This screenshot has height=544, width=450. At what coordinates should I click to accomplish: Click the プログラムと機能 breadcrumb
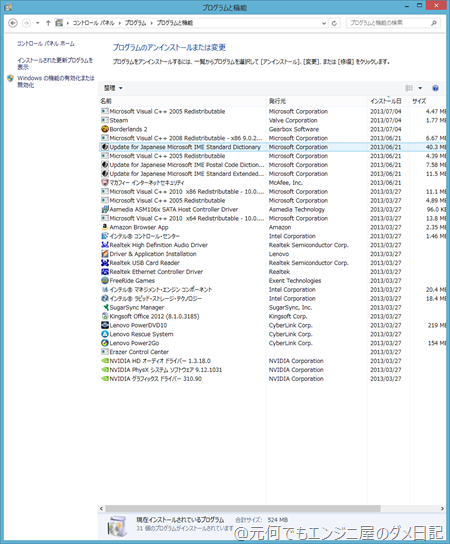pos(175,23)
